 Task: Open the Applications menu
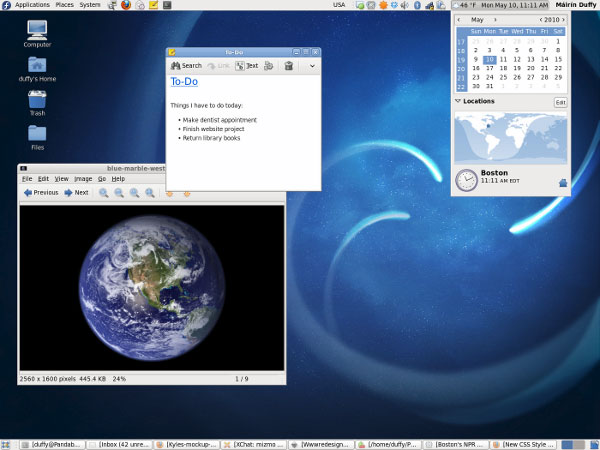click(x=32, y=5)
